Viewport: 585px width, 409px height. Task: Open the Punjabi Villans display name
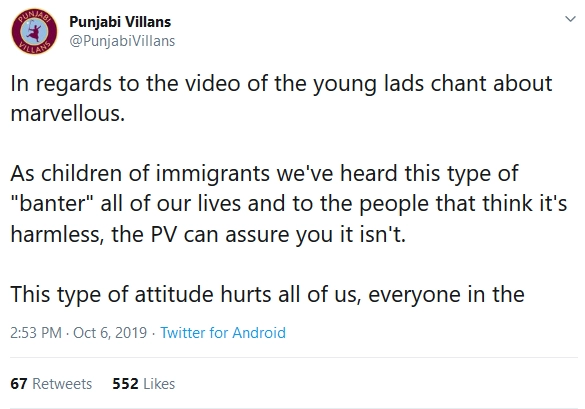(120, 22)
